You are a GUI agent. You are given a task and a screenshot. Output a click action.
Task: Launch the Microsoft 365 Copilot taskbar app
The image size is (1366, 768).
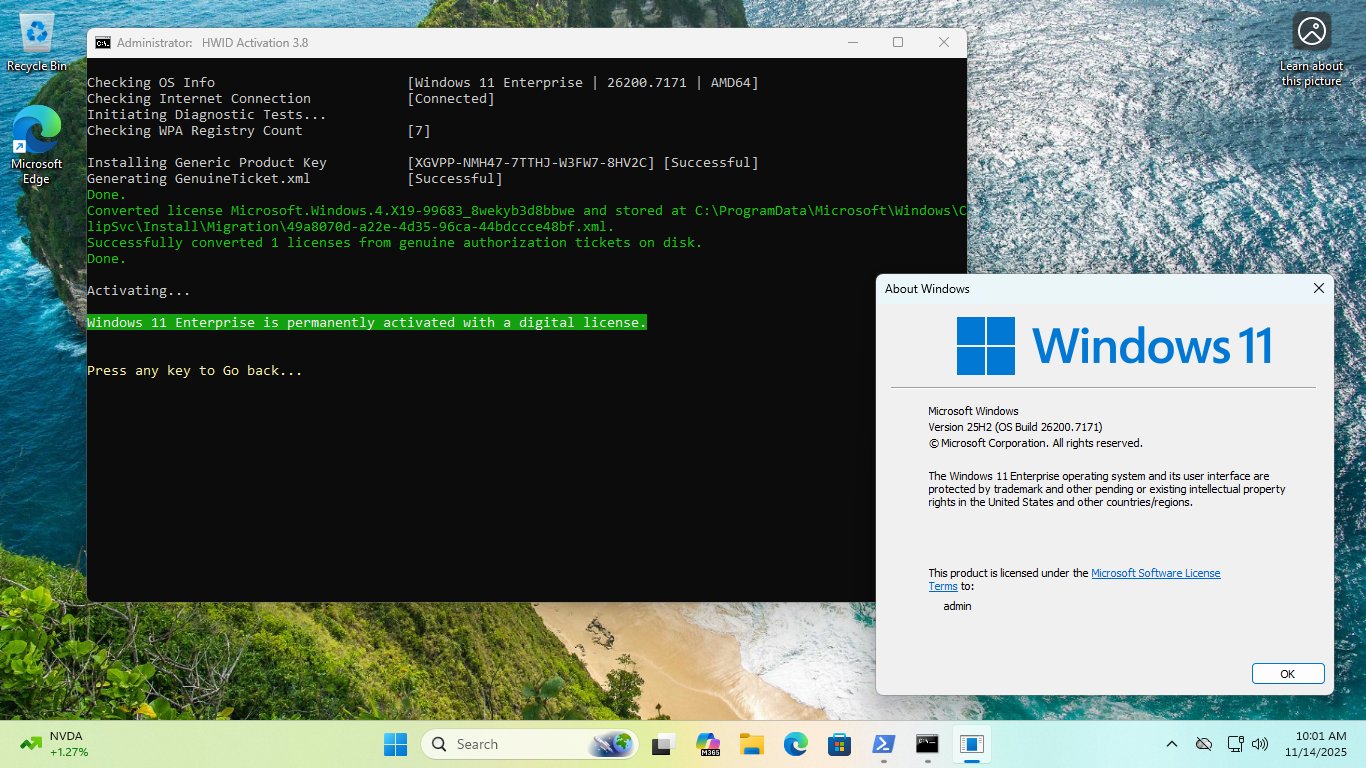pos(709,744)
